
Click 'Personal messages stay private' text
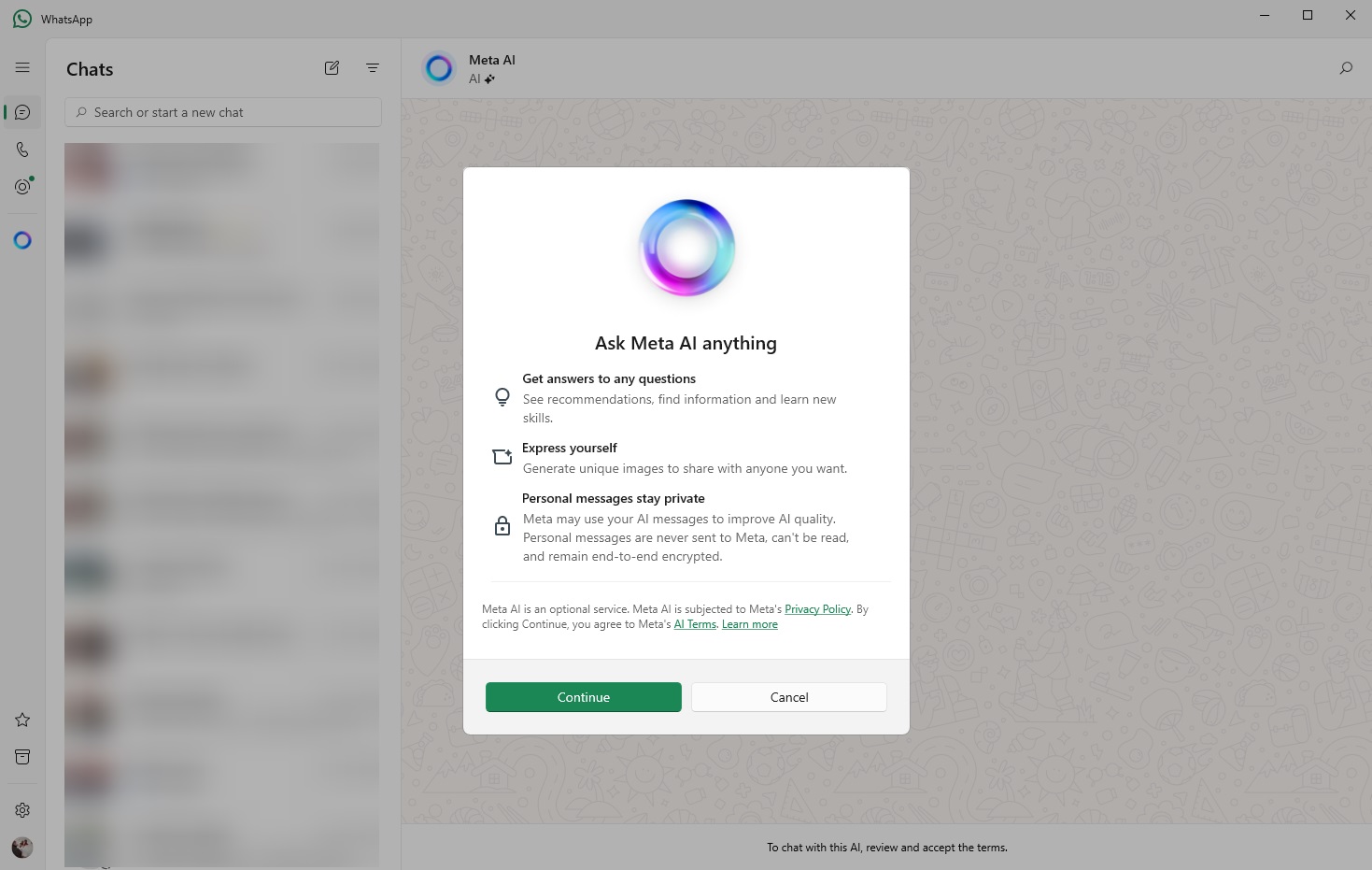coord(614,498)
